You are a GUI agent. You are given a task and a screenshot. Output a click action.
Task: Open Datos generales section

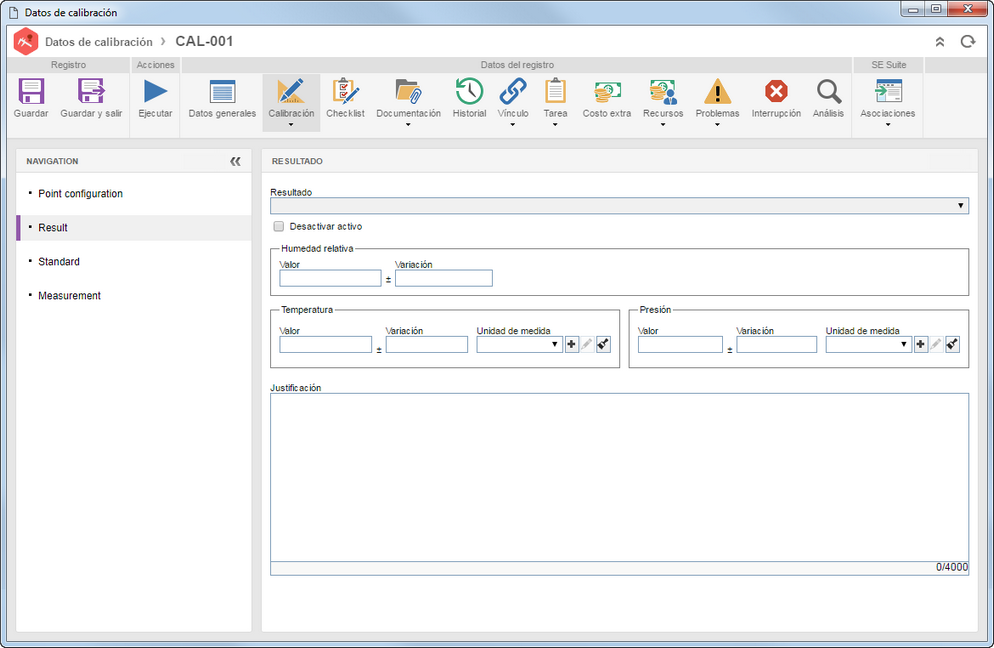[222, 92]
